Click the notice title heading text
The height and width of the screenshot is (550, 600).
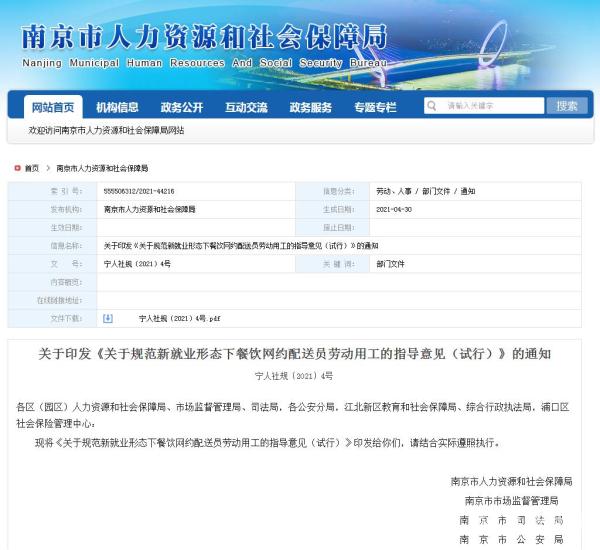click(294, 354)
